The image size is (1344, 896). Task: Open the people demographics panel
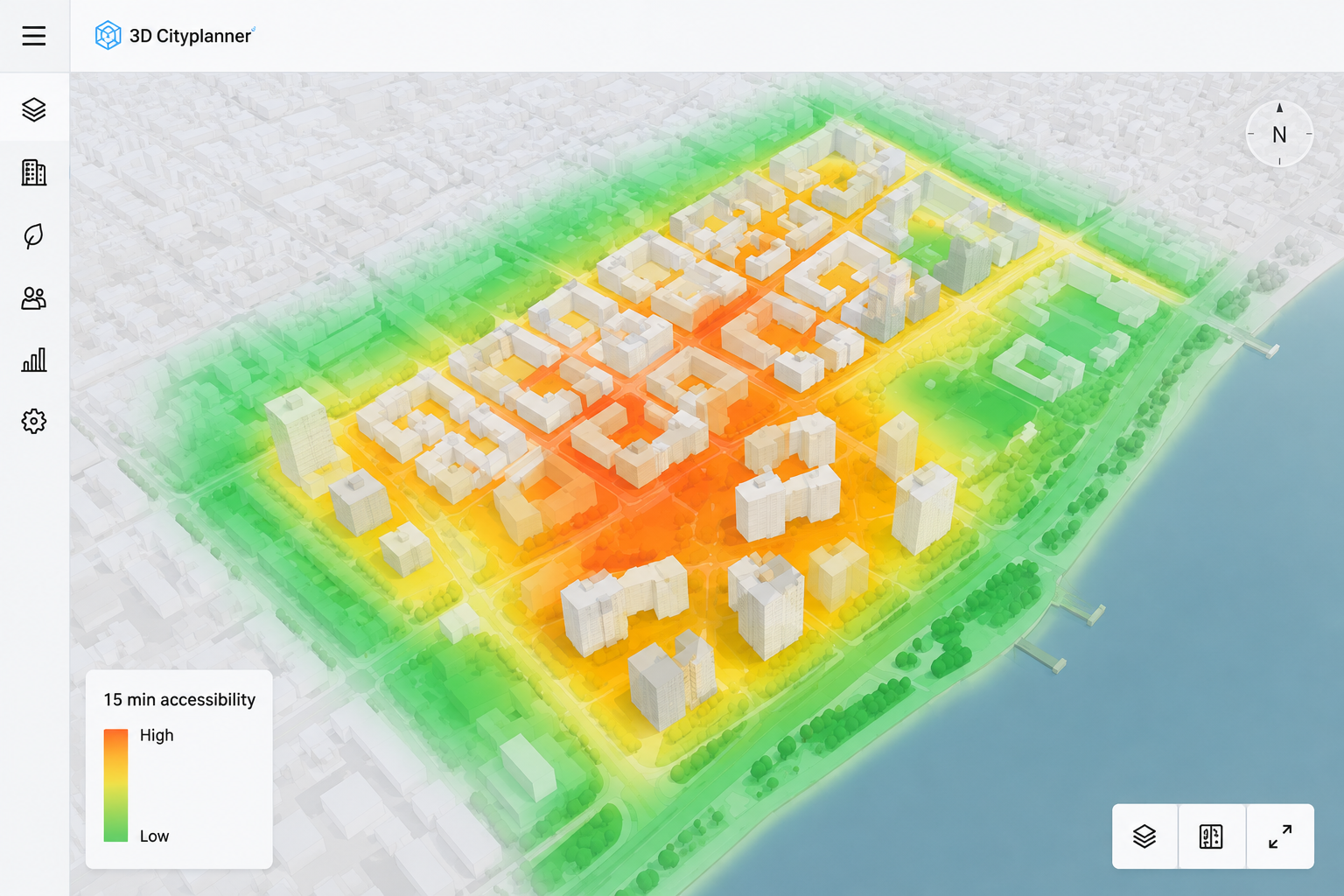34,298
